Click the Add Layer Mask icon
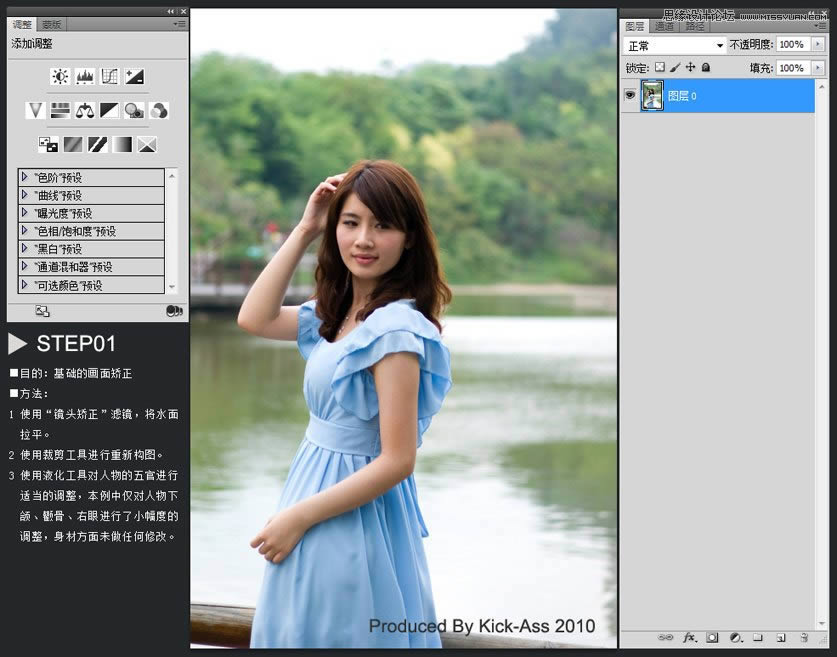 pos(712,637)
